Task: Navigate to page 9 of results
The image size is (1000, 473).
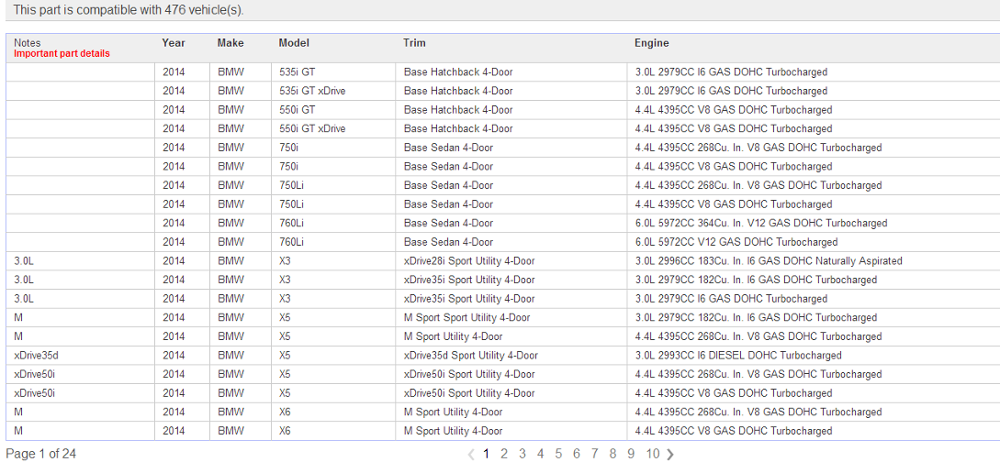Action: coord(631,454)
